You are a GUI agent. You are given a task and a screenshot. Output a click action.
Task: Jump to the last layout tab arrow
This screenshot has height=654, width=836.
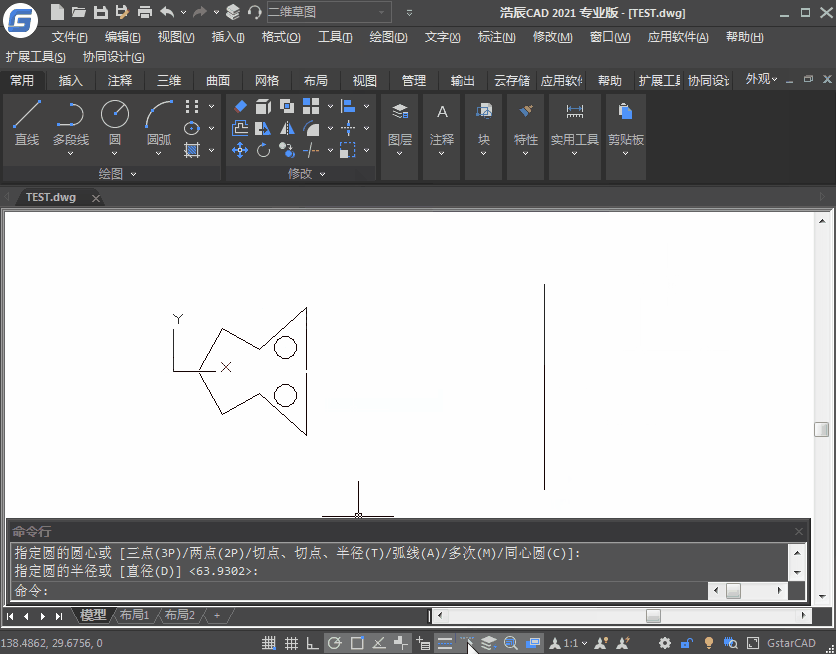59,616
